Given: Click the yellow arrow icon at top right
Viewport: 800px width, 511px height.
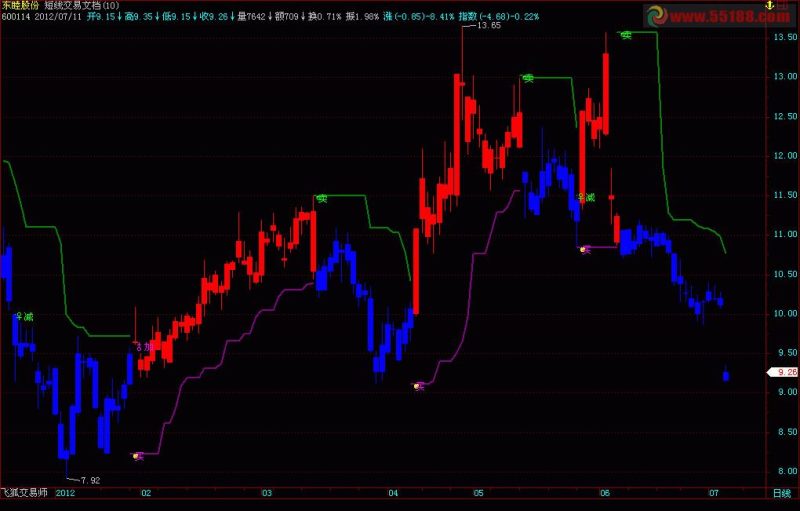Looking at the screenshot, I should [x=769, y=5].
